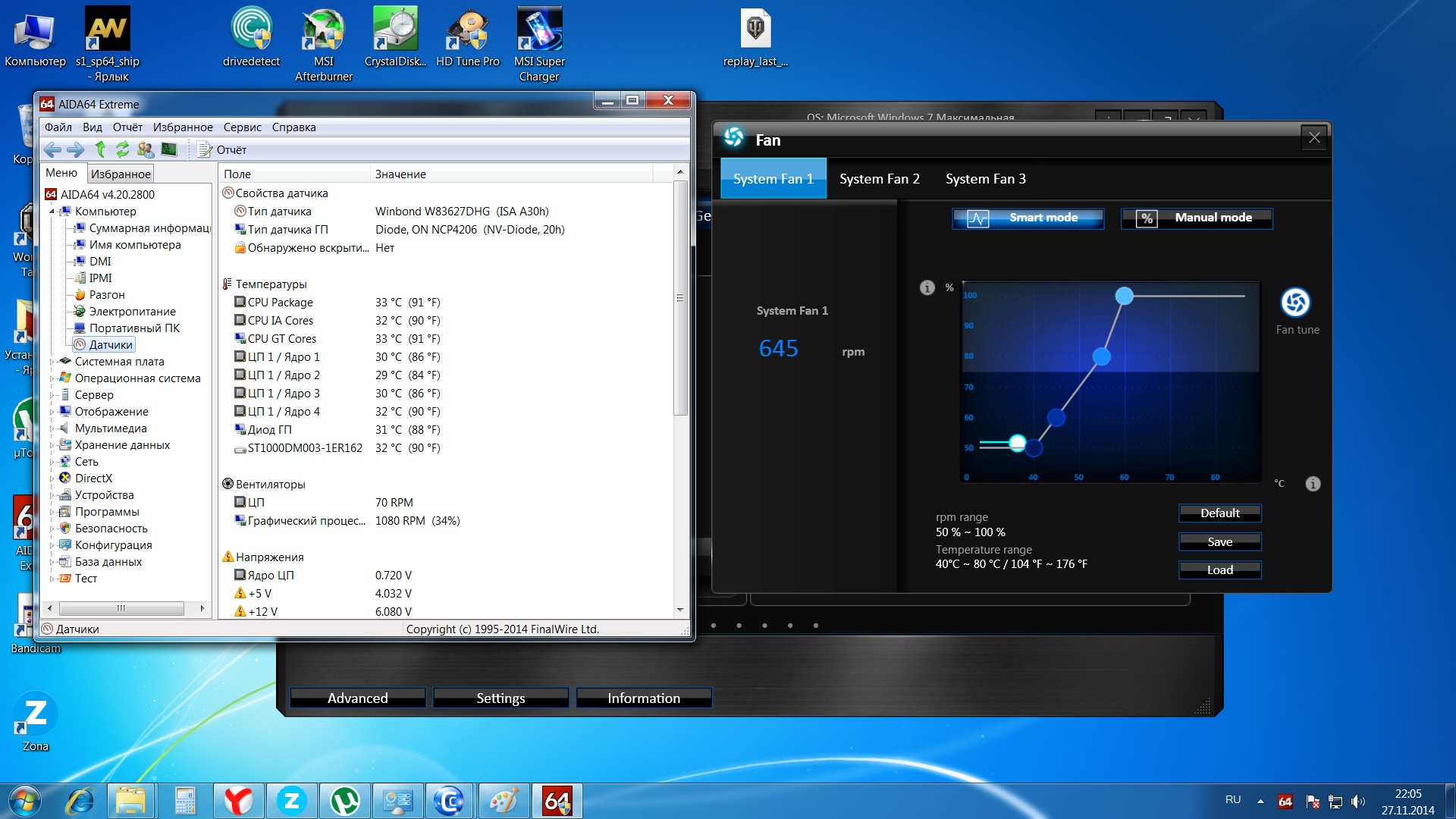This screenshot has height=819, width=1456.
Task: Click the AIDA64 back navigation arrow
Action: click(52, 149)
